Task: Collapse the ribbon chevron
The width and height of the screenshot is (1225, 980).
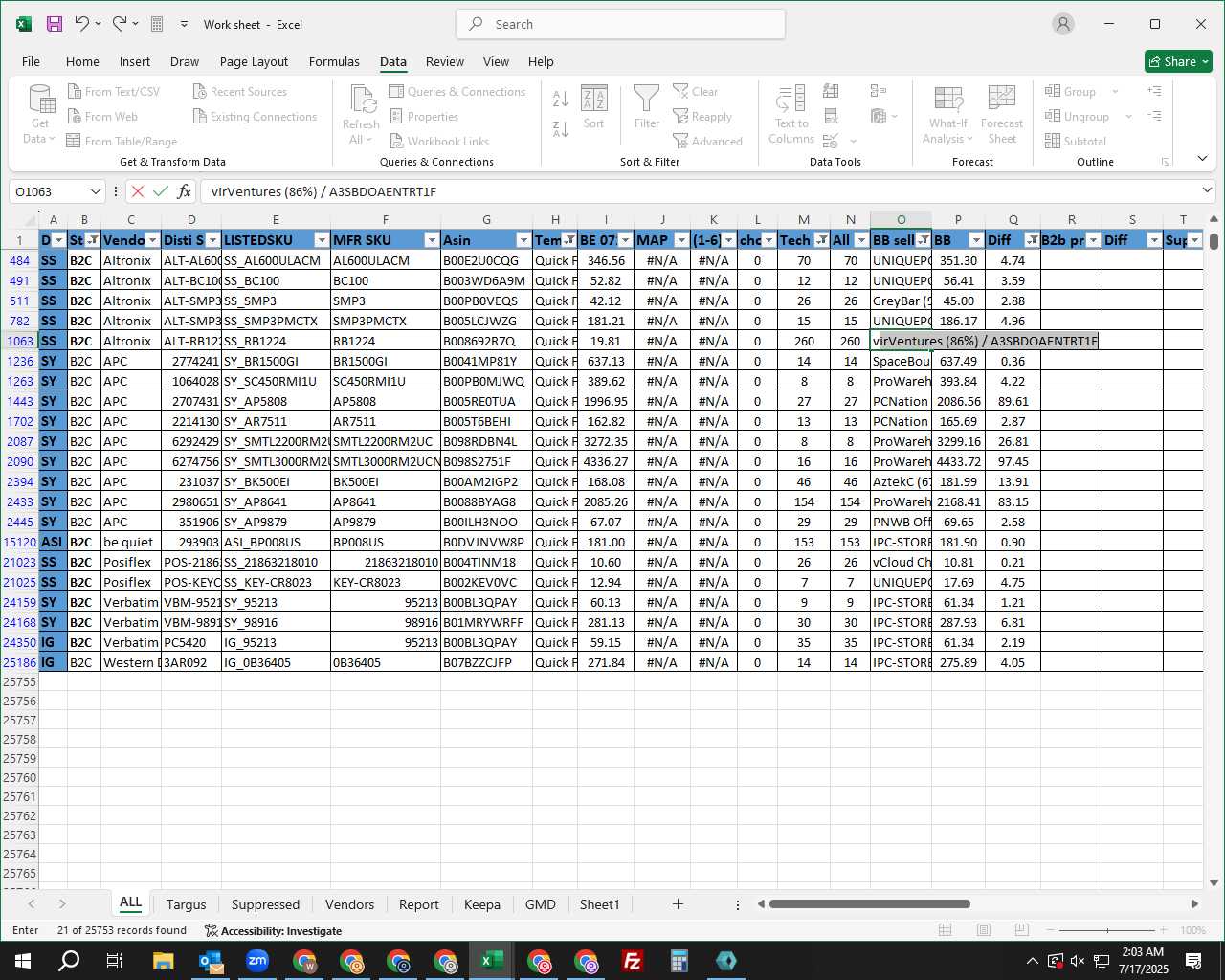Action: click(1203, 158)
